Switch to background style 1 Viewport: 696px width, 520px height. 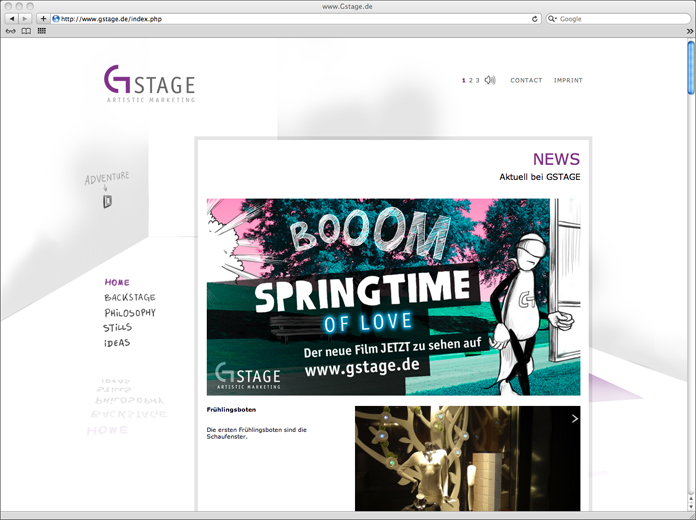point(463,80)
